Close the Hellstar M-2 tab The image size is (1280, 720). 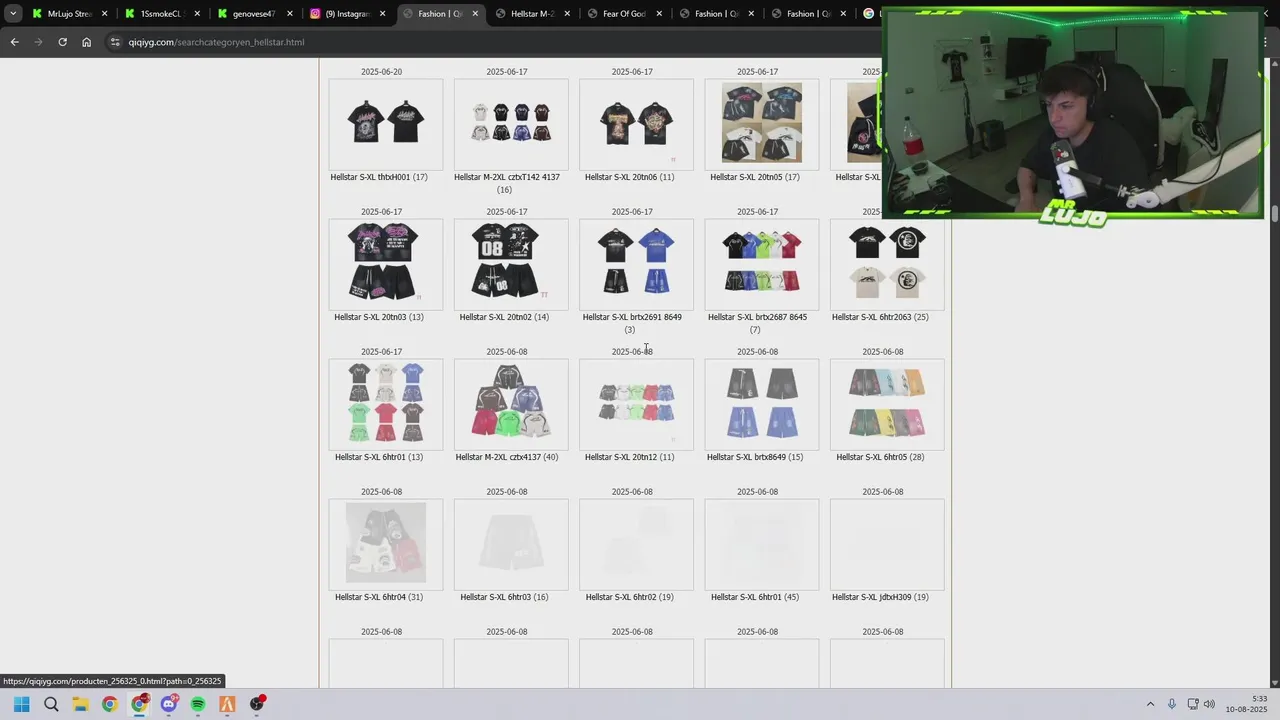[567, 14]
